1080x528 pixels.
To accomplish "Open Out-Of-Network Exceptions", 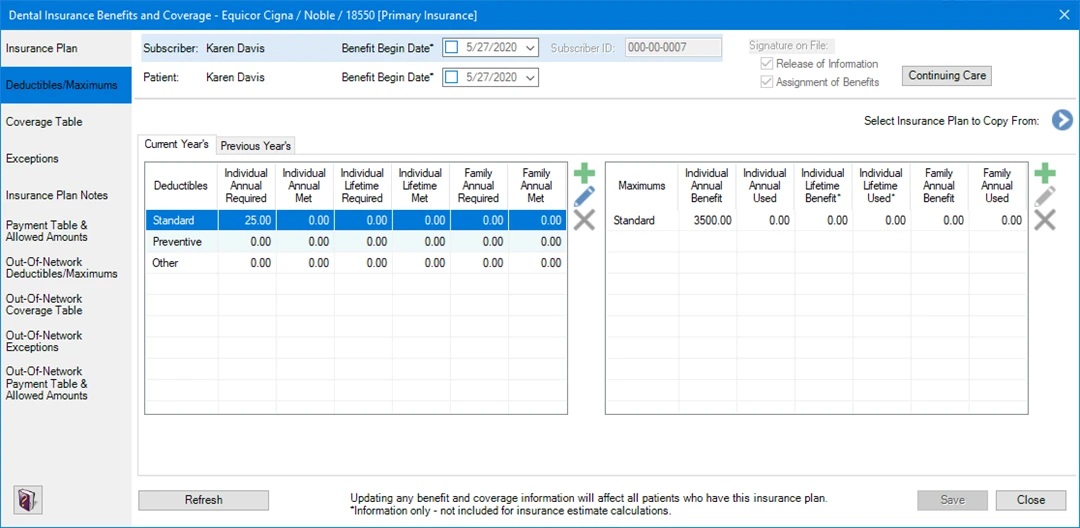I will (x=65, y=341).
